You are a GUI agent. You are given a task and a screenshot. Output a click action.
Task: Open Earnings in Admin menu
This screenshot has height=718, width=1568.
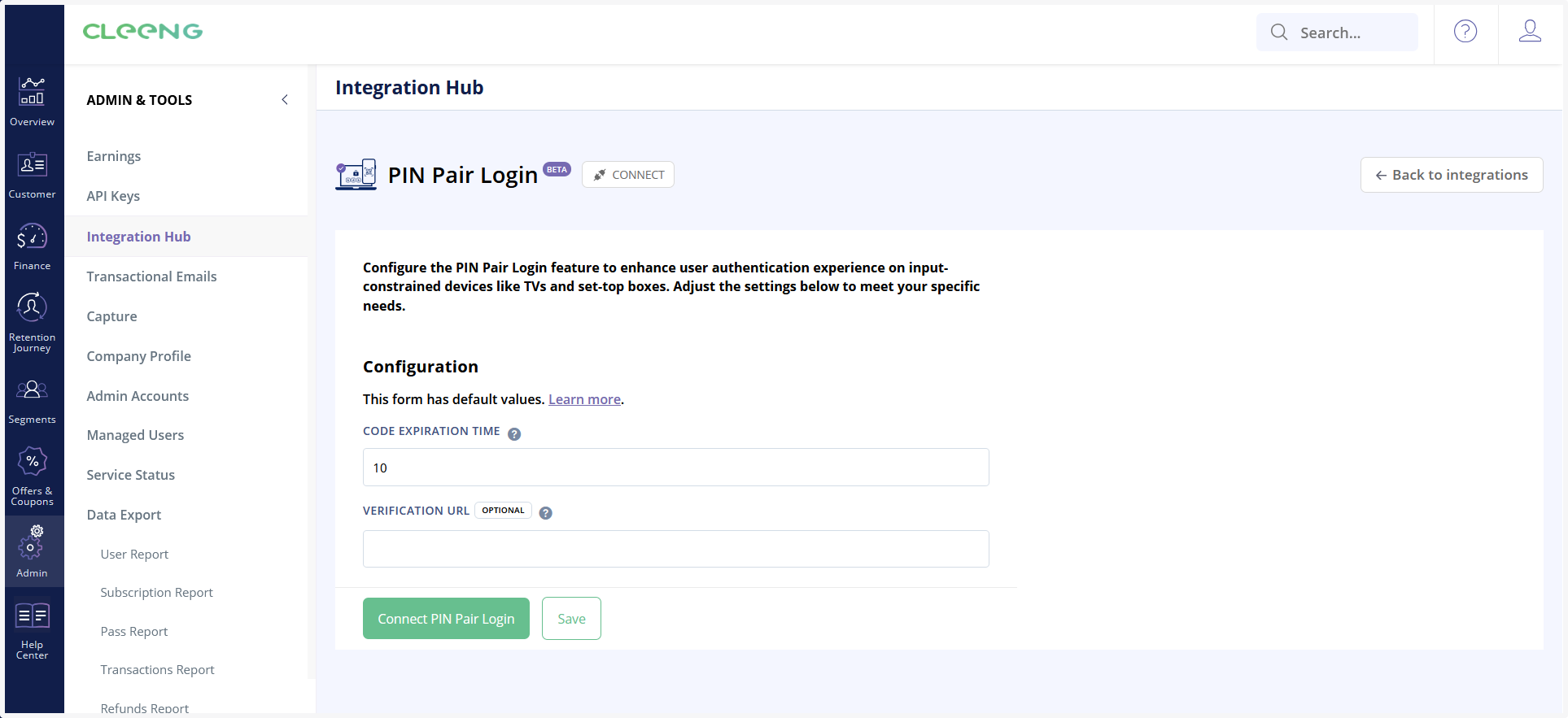(114, 156)
